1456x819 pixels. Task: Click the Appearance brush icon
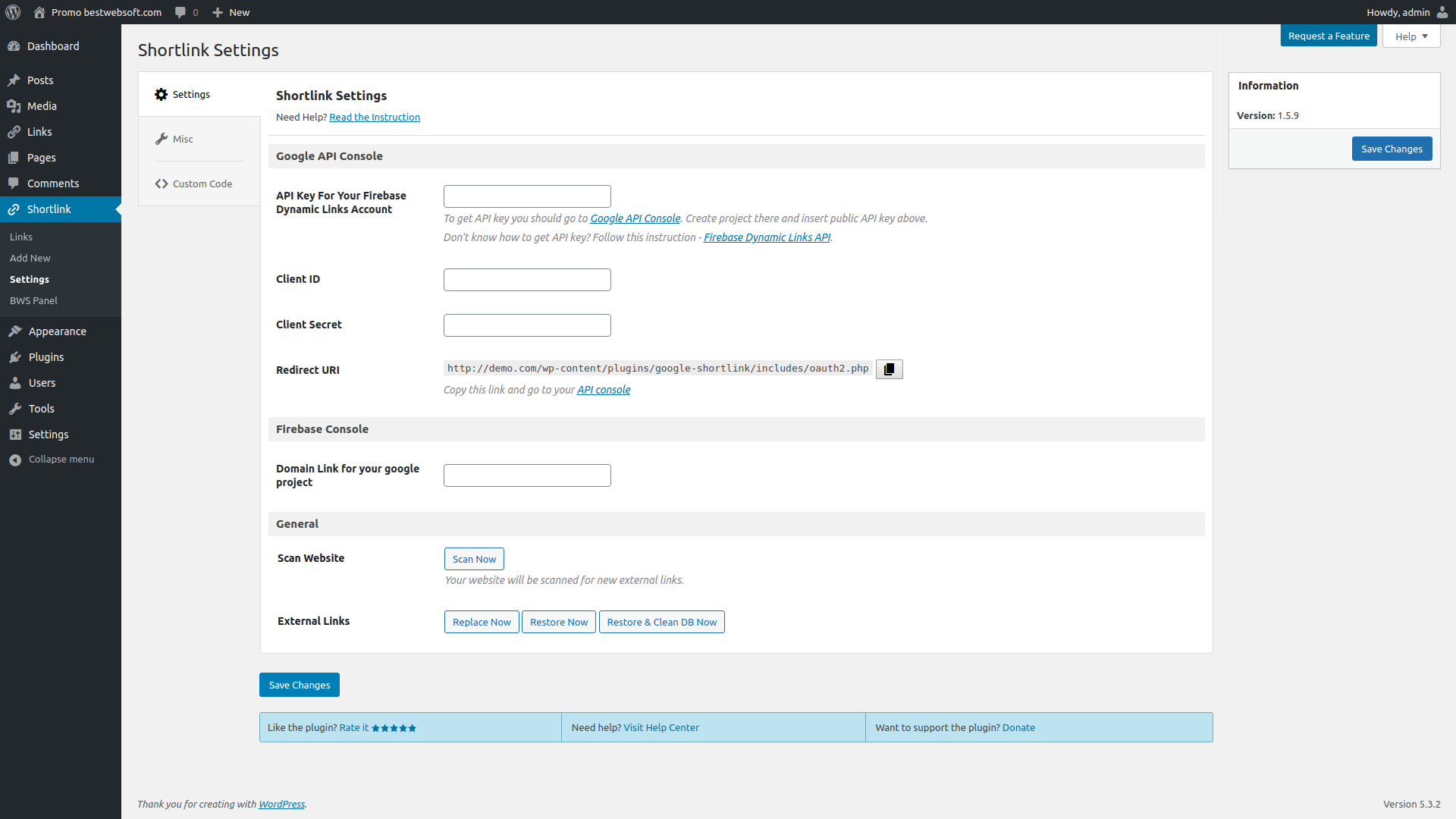[x=15, y=331]
